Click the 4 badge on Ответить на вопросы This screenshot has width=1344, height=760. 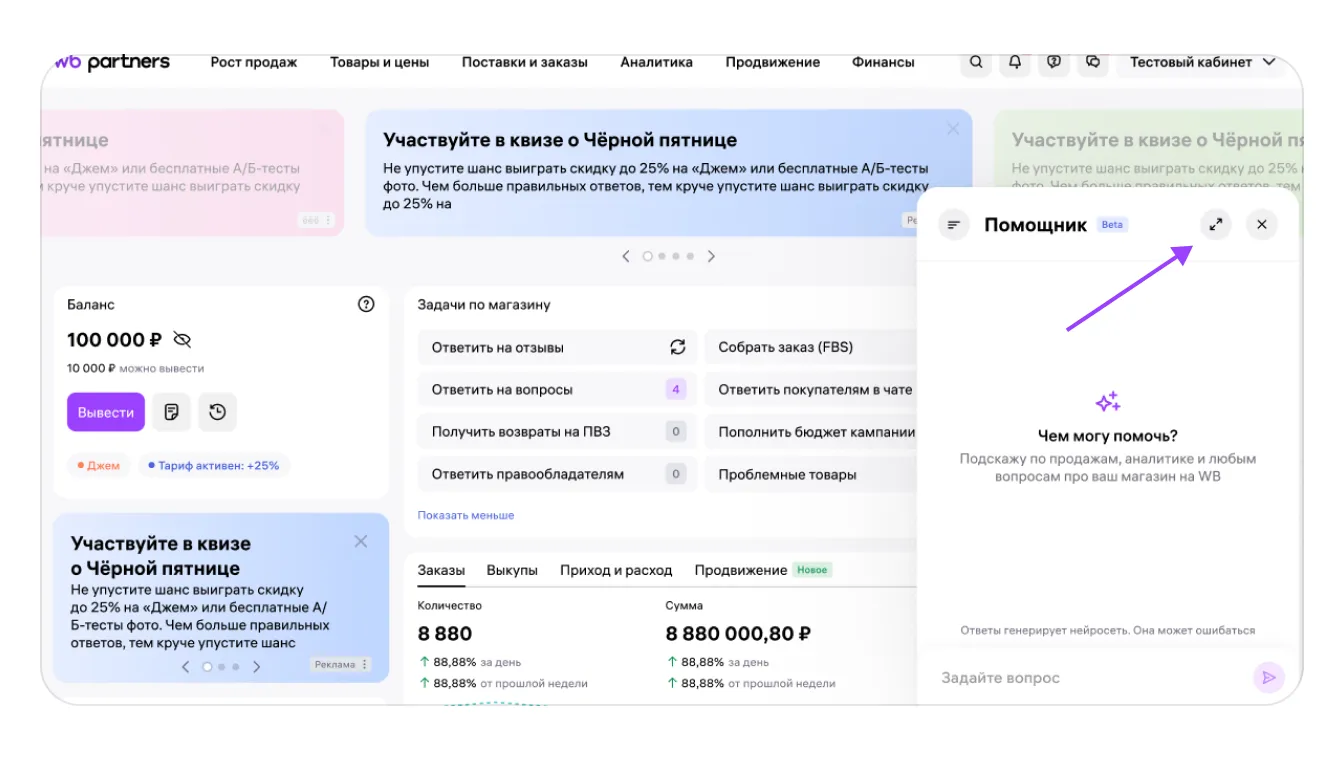point(676,389)
